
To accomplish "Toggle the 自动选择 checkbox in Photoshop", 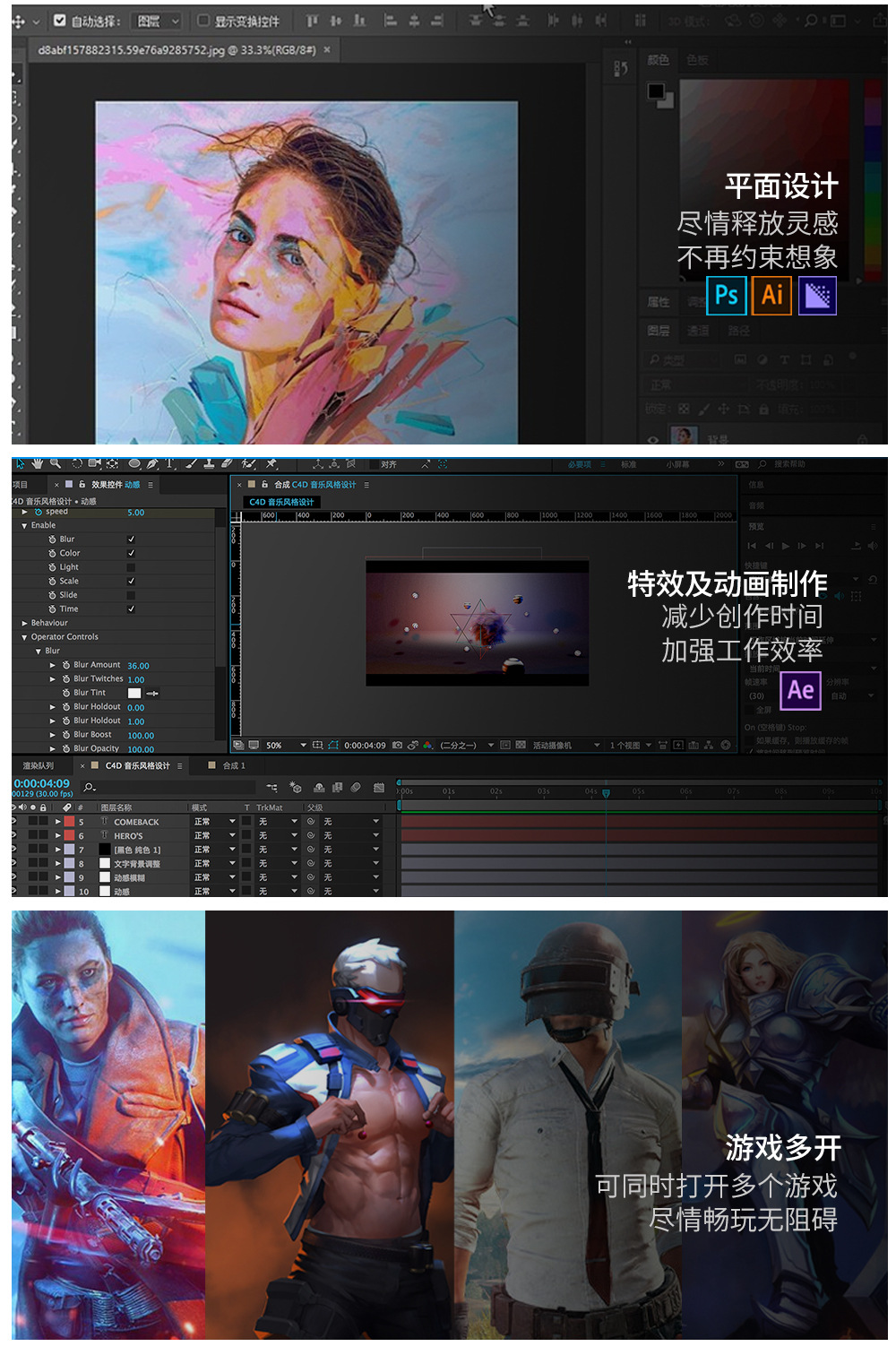I will tap(59, 21).
